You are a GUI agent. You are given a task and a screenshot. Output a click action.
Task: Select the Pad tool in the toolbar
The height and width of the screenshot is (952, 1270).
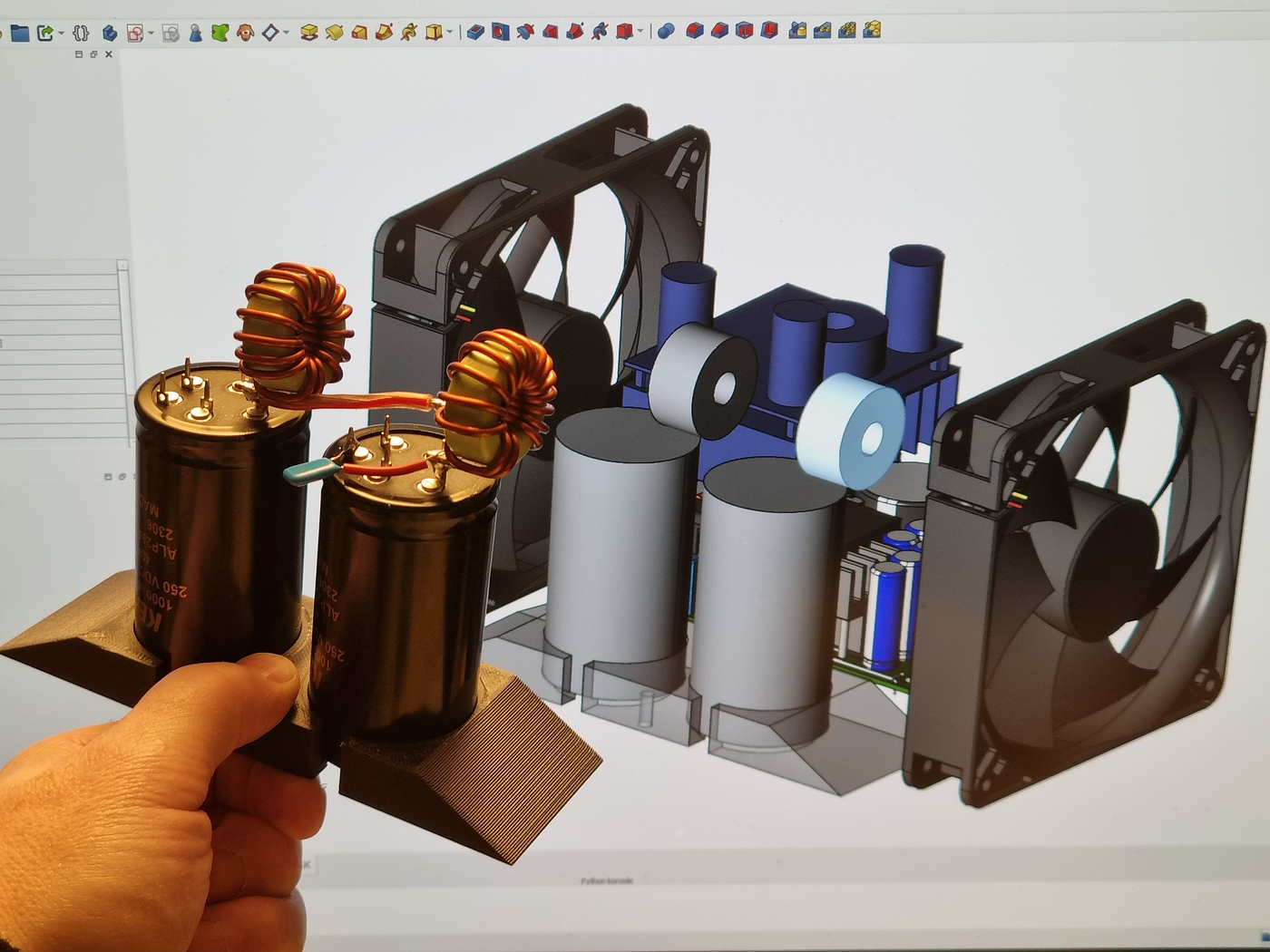[x=308, y=33]
